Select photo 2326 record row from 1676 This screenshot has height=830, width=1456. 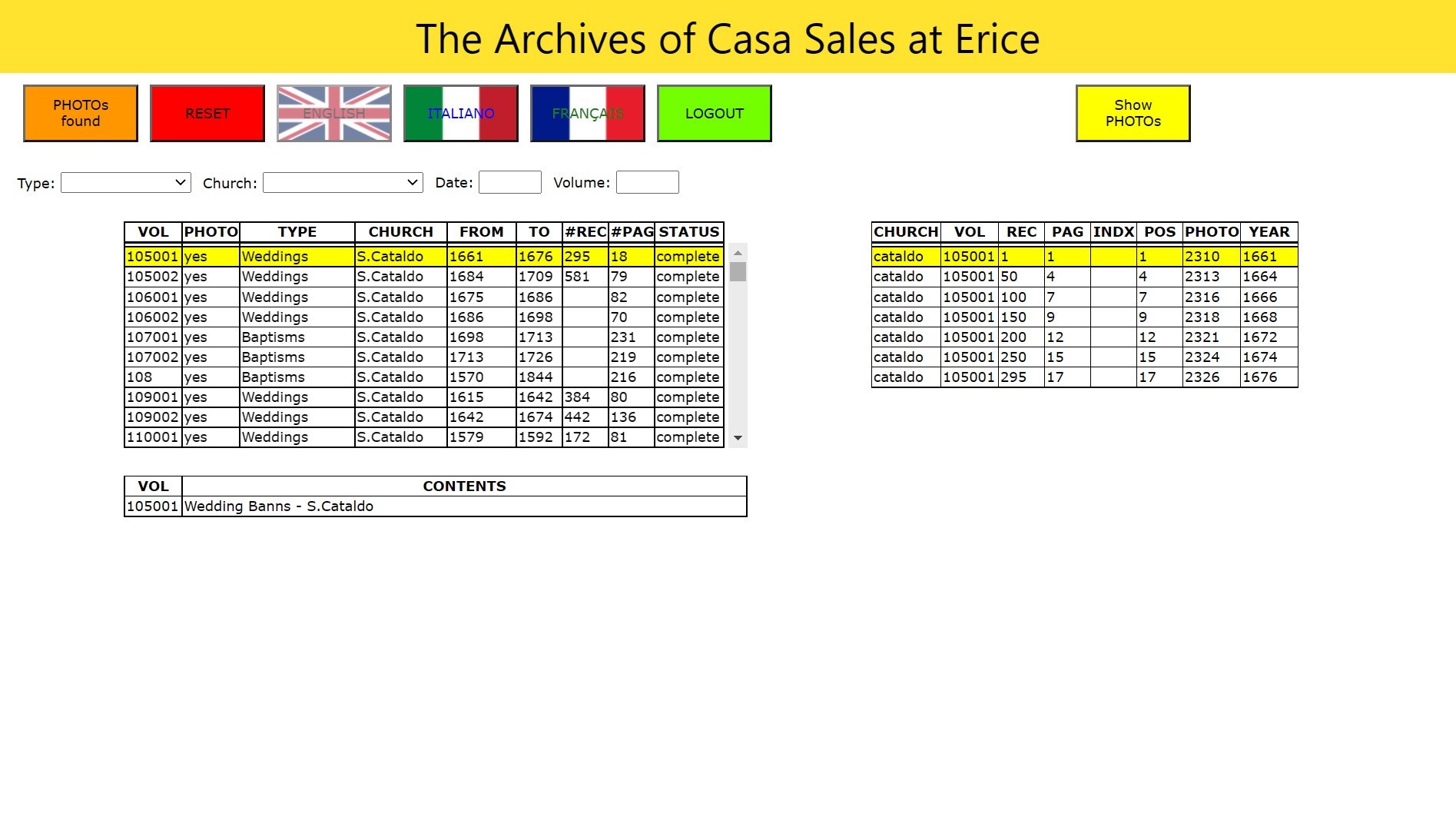(1085, 377)
